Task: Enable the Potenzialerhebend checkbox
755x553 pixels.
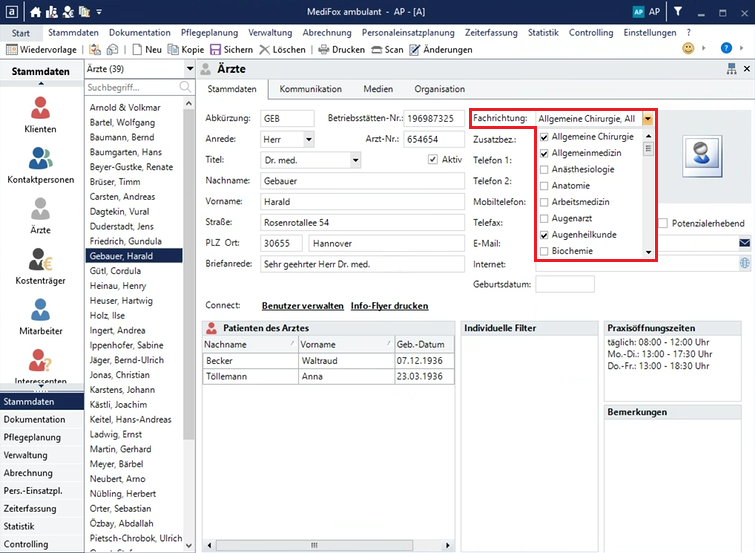Action: (x=662, y=223)
